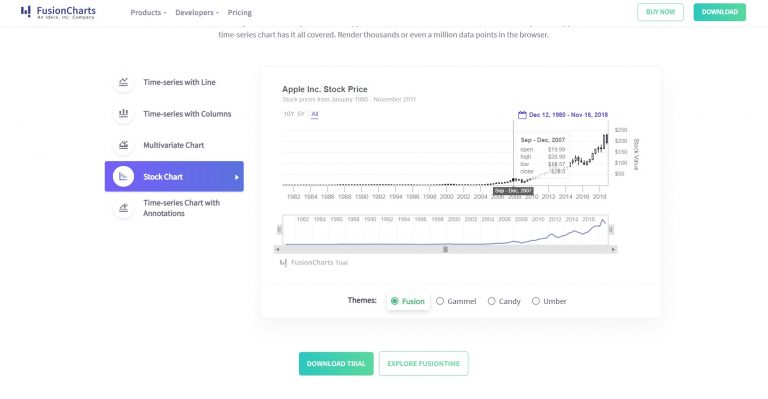The height and width of the screenshot is (399, 768).
Task: Click the horizontal scrollbar thumb under navigator
Action: click(445, 249)
